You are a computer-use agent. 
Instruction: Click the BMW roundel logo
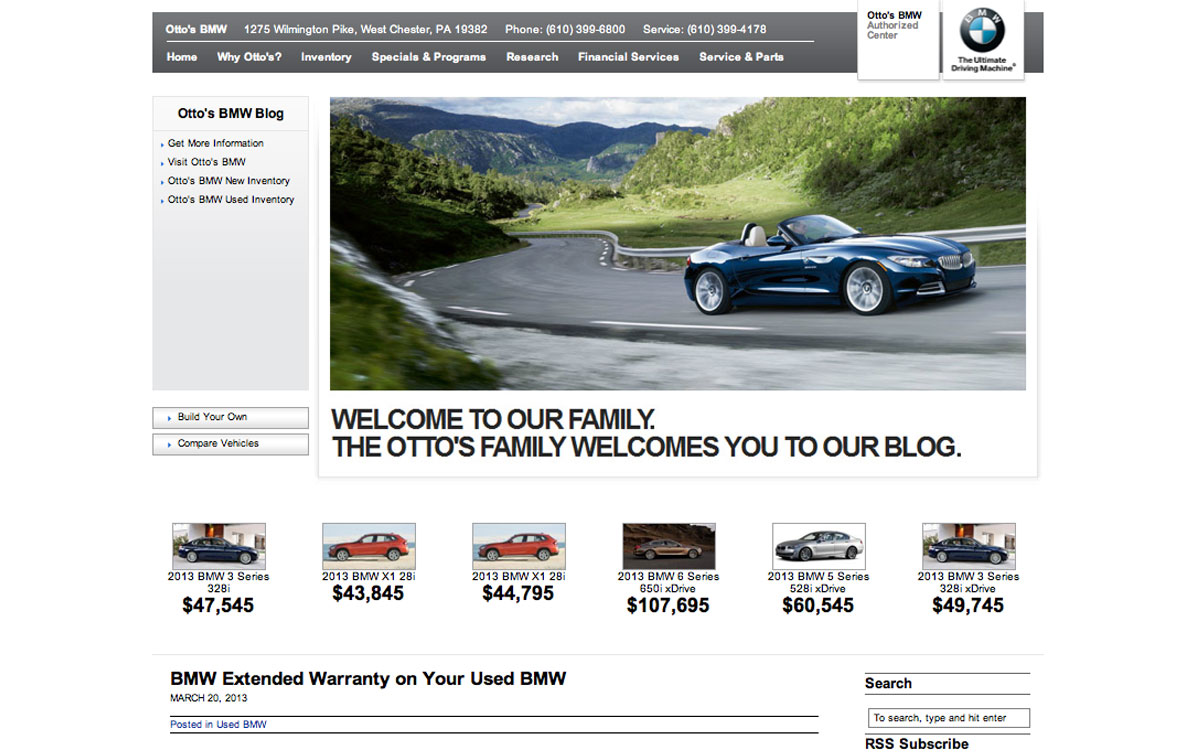click(982, 31)
